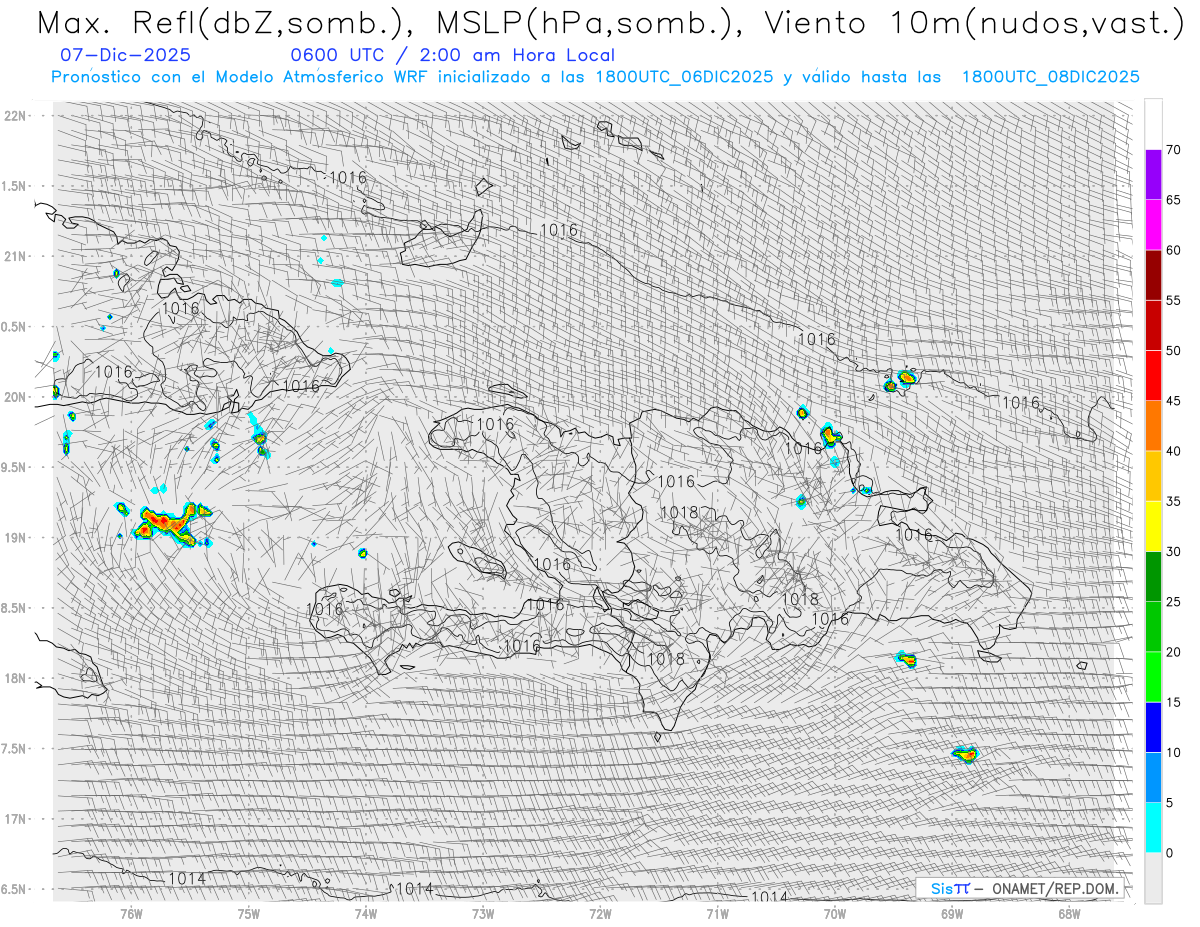
Task: Select the 0600 UTC / 2:00 am Hora Local text
Action: [x=452, y=55]
